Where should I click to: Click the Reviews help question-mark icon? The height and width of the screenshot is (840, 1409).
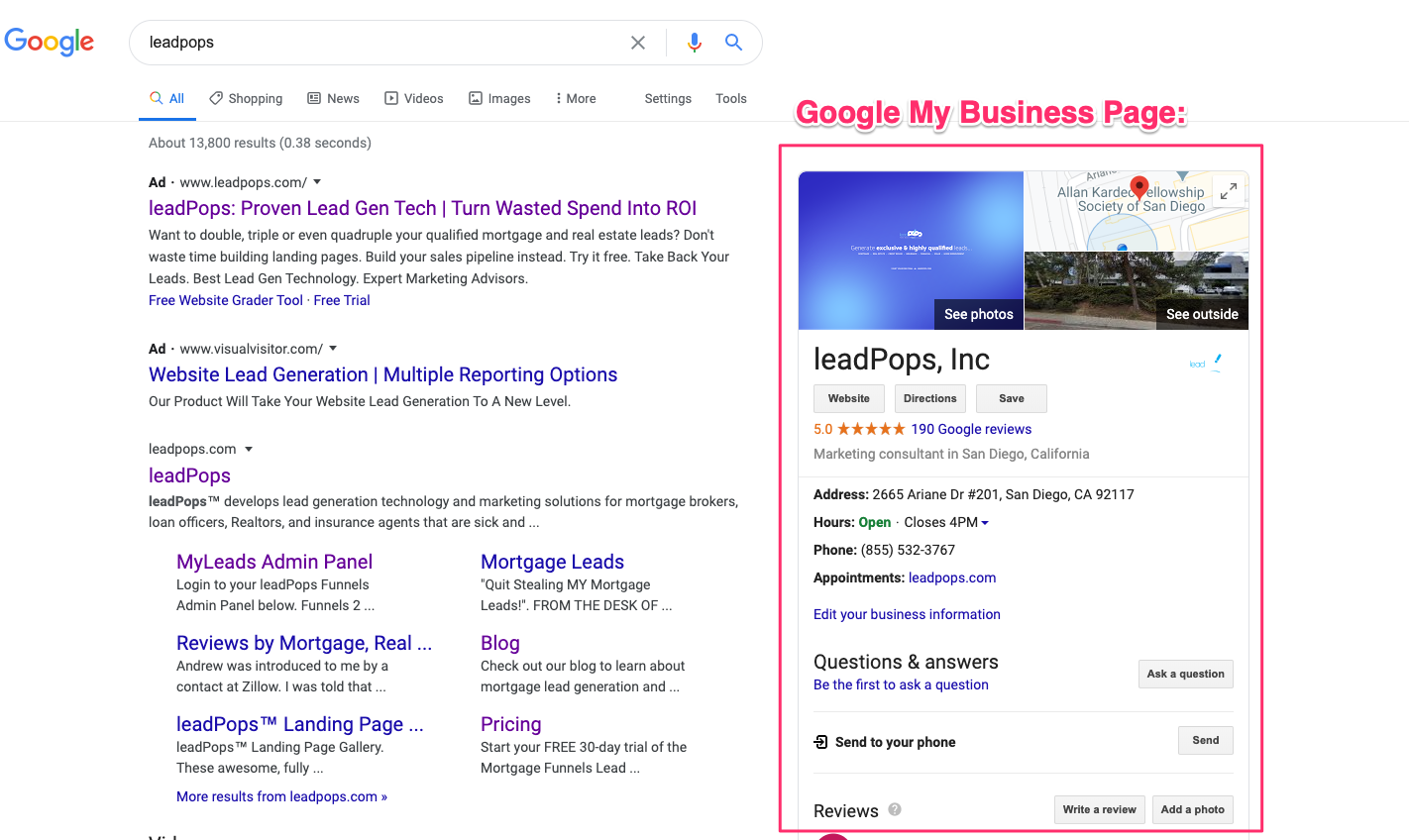[x=895, y=809]
